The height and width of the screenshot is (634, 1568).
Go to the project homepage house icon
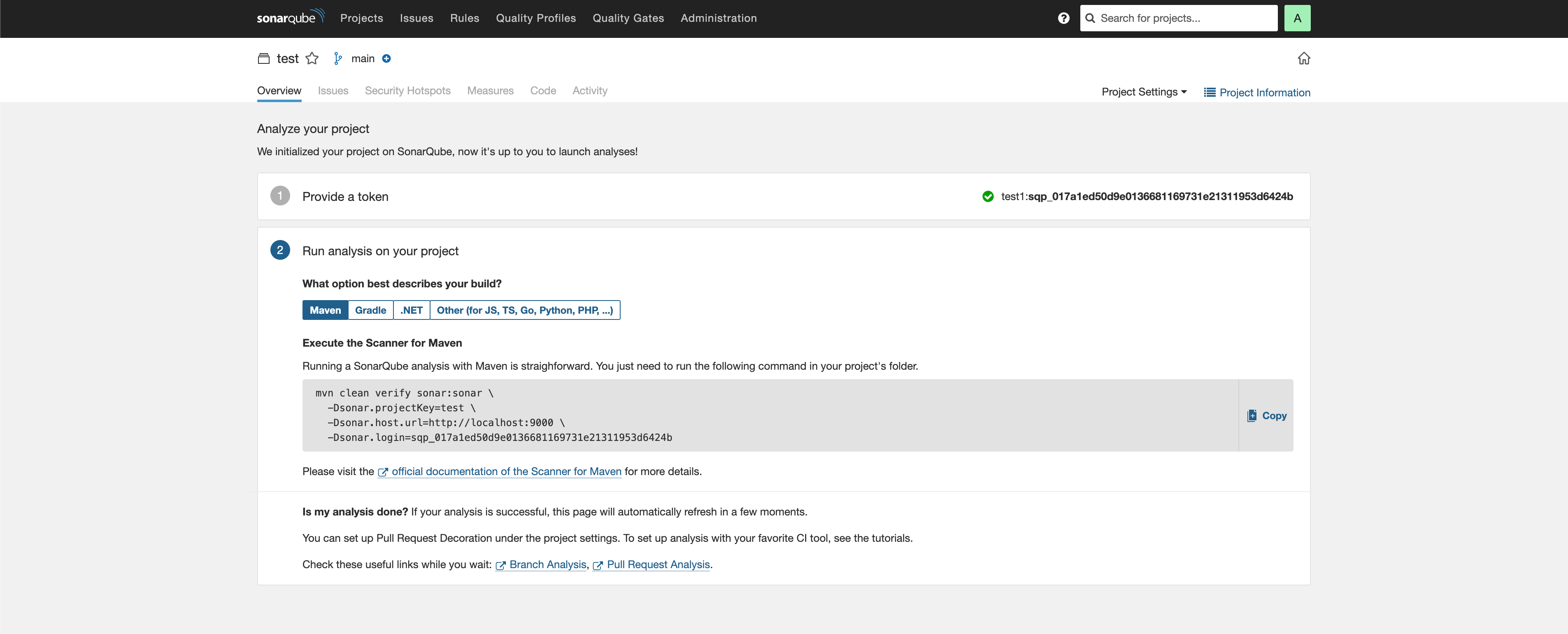1303,58
